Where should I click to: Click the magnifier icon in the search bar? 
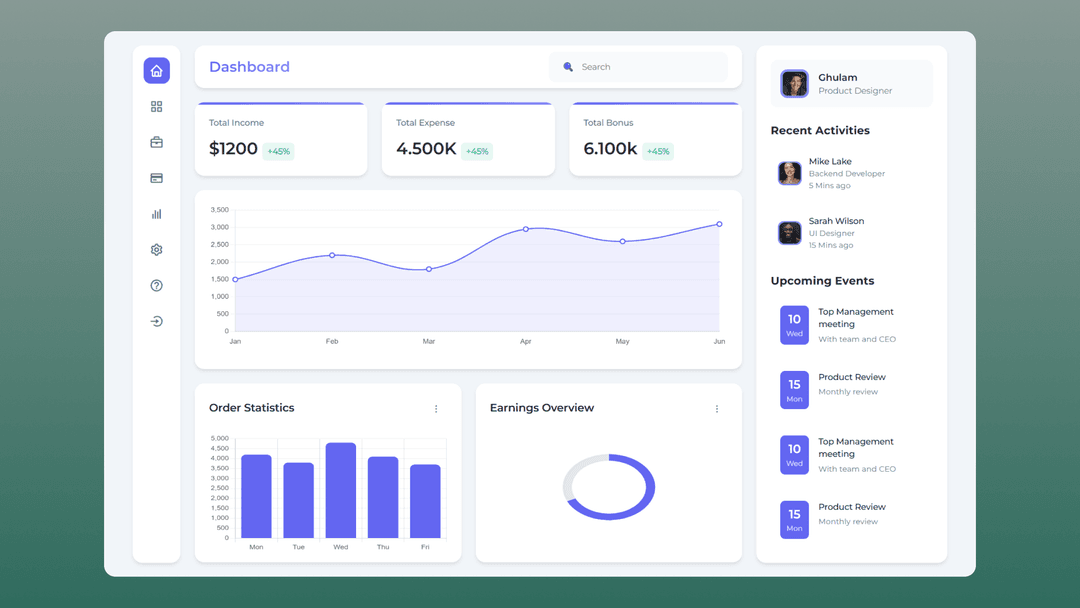click(568, 66)
